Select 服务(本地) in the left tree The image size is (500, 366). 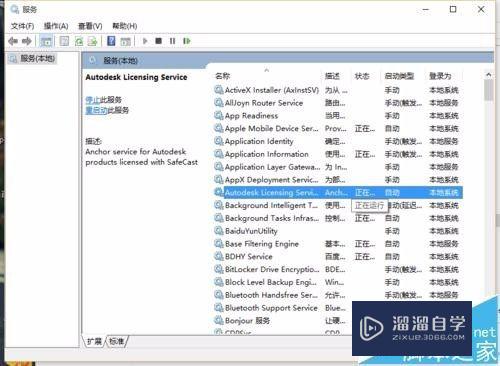tap(32, 59)
